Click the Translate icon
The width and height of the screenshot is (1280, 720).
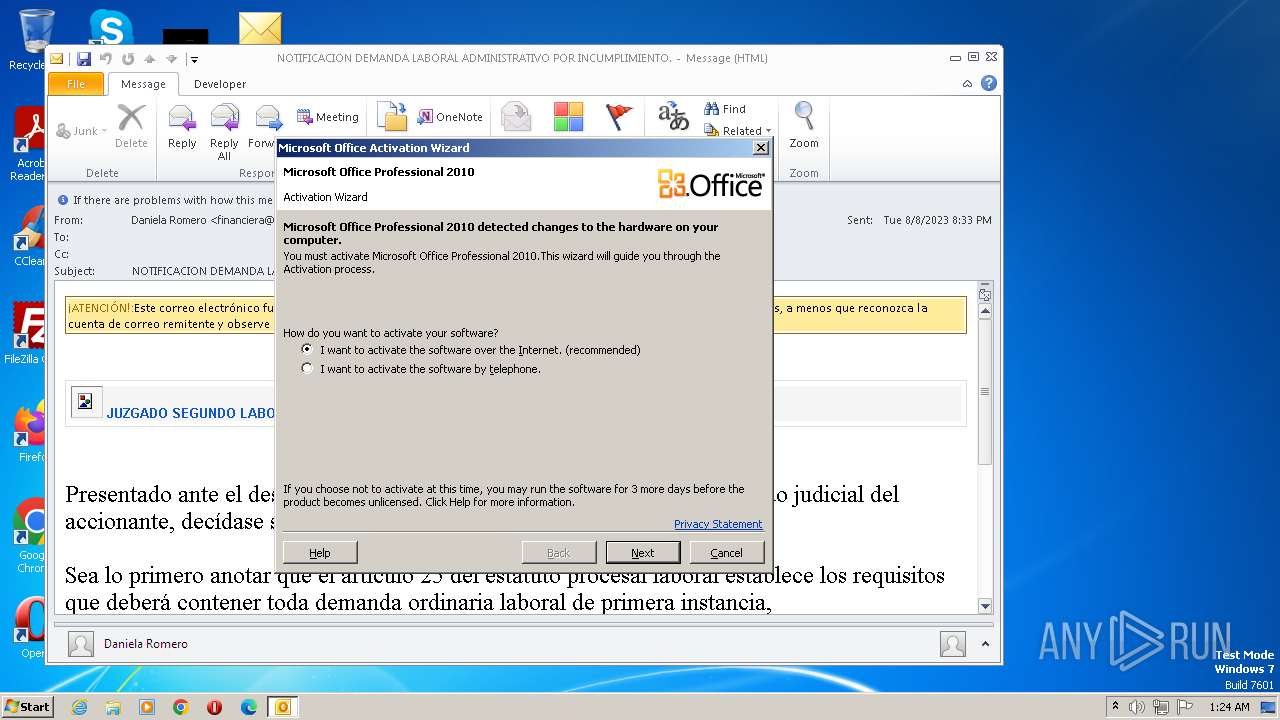673,117
